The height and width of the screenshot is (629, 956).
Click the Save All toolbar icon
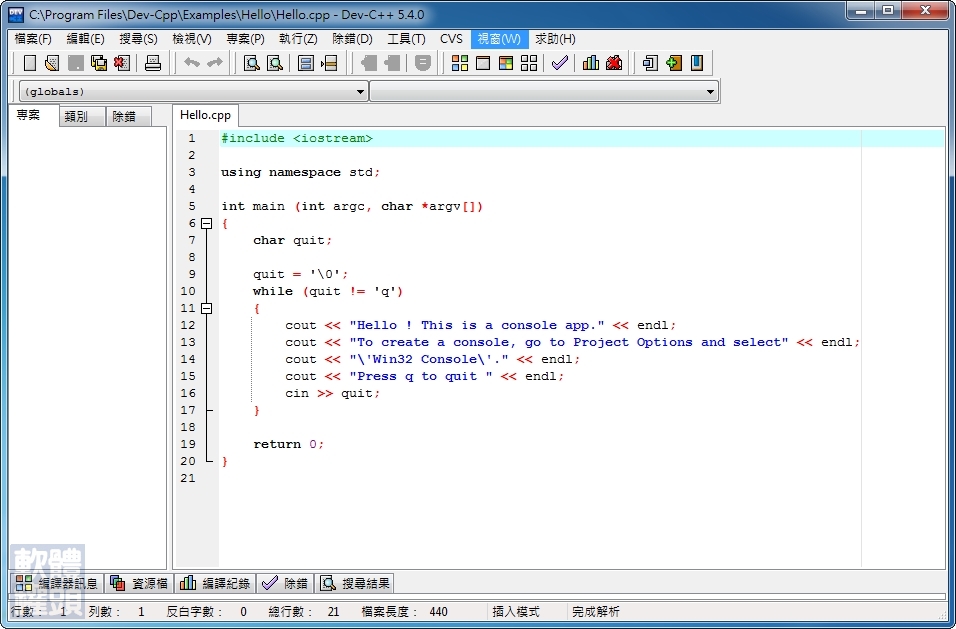99,63
